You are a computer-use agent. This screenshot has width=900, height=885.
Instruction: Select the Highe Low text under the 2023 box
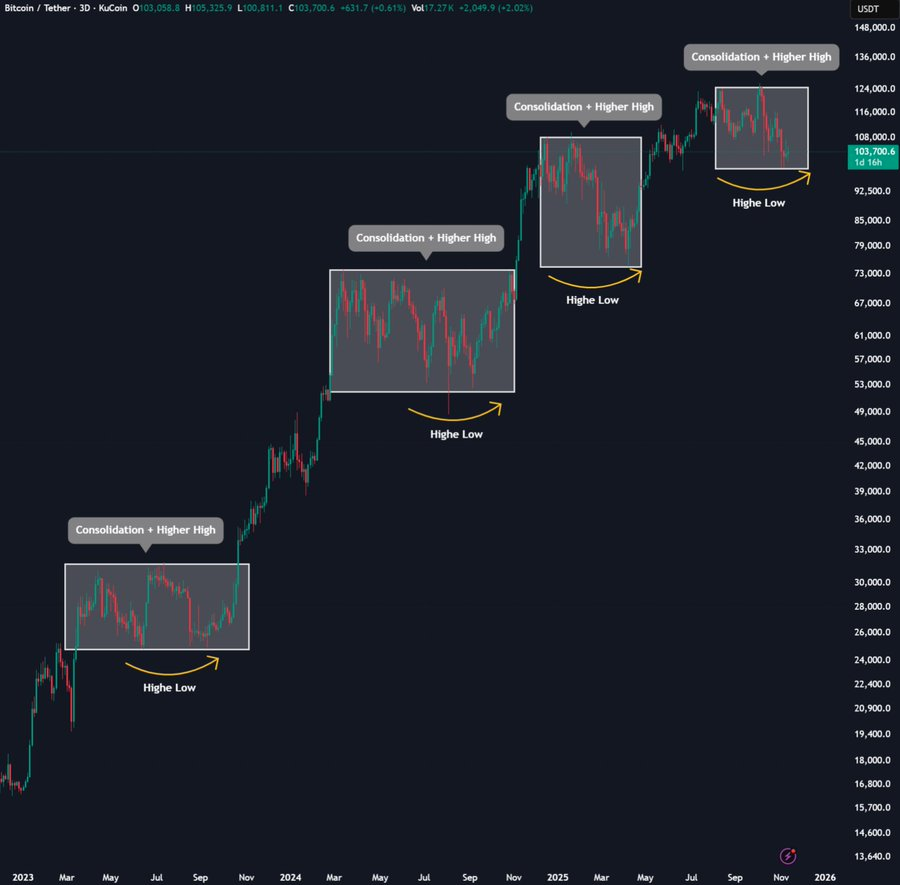click(169, 688)
